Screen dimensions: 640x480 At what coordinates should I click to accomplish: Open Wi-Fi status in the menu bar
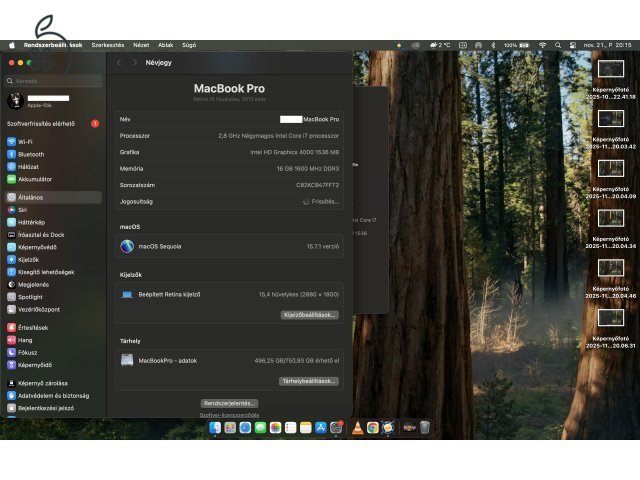click(x=542, y=45)
